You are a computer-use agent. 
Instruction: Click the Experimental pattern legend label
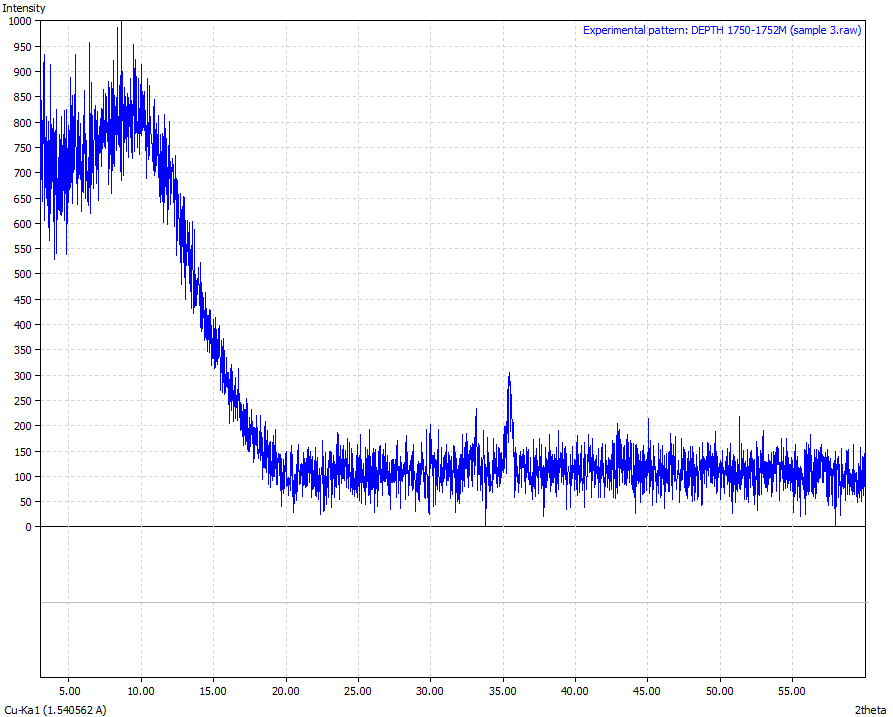tap(721, 30)
